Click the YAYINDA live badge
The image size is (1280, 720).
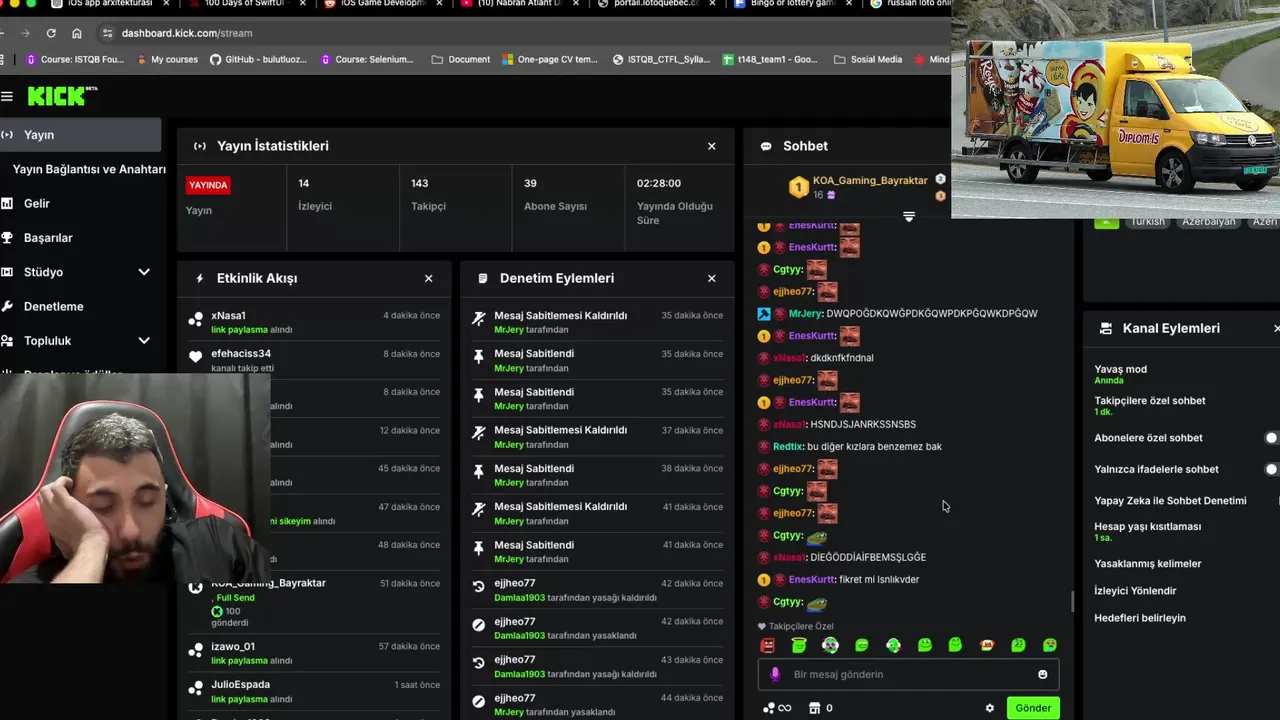point(209,185)
